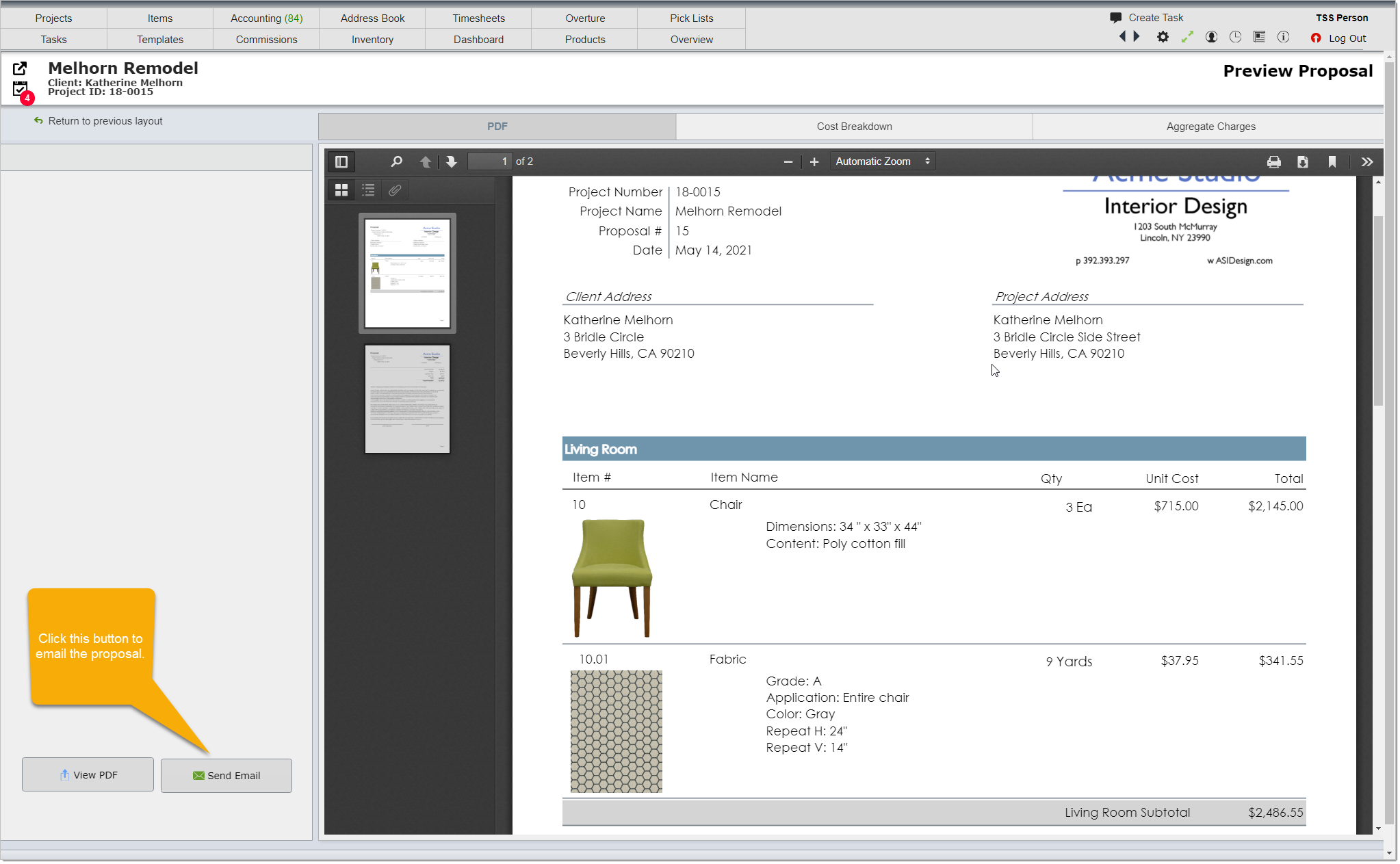Open the Pick Lists menu
Screen dimensions: 1400x864
(x=691, y=18)
